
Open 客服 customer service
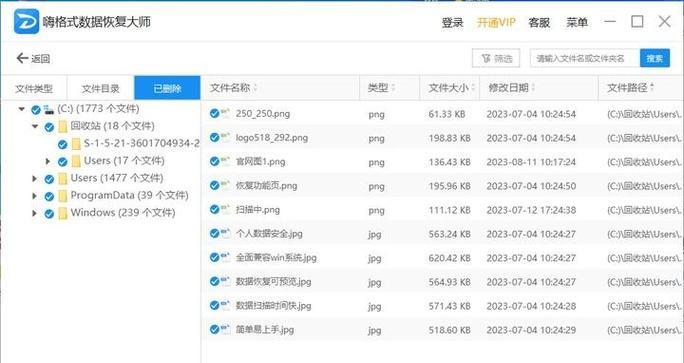point(539,22)
